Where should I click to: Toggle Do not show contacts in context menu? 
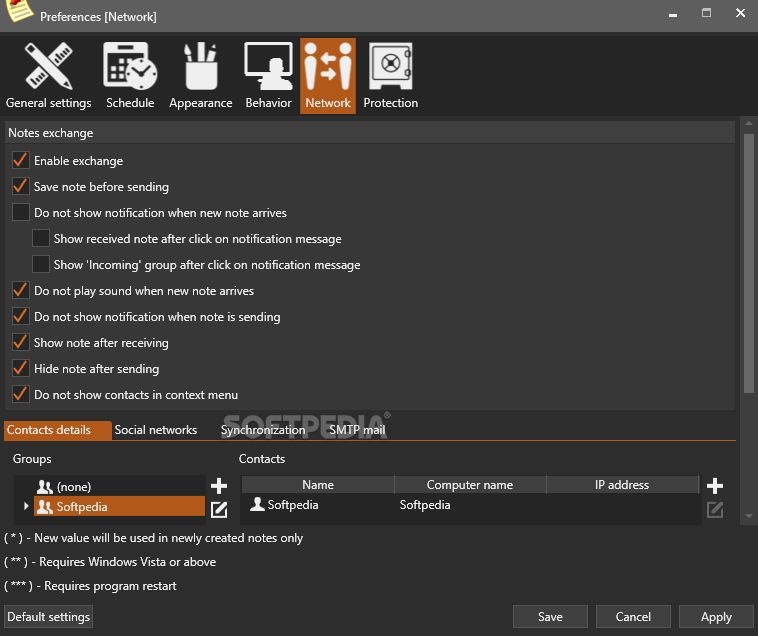tap(21, 395)
